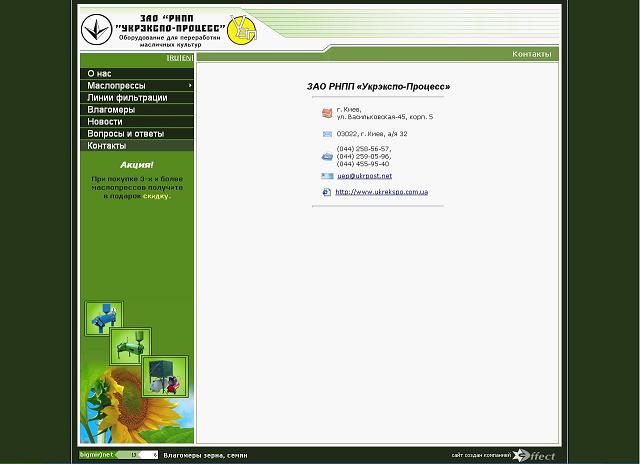Screen dimensions: 640x464
Task: Open the 'Влагомеры' menu item
Action: [x=137, y=110]
